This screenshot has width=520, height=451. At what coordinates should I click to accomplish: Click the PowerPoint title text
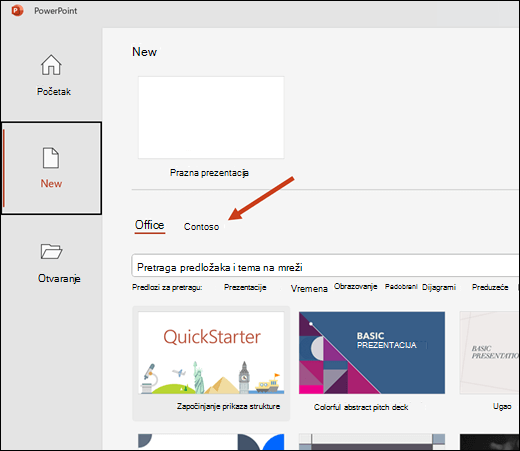tap(56, 11)
